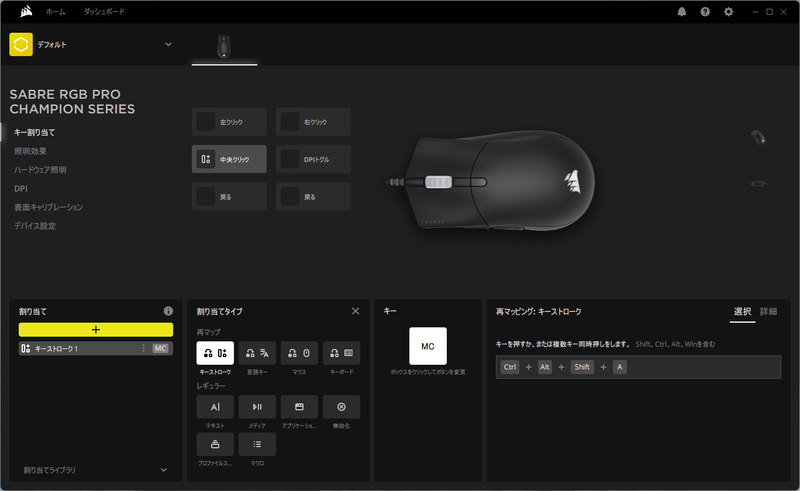Image resolution: width=800 pixels, height=491 pixels.
Task: Click the Ctrl + Alt + Shift + A input field
Action: coord(638,367)
